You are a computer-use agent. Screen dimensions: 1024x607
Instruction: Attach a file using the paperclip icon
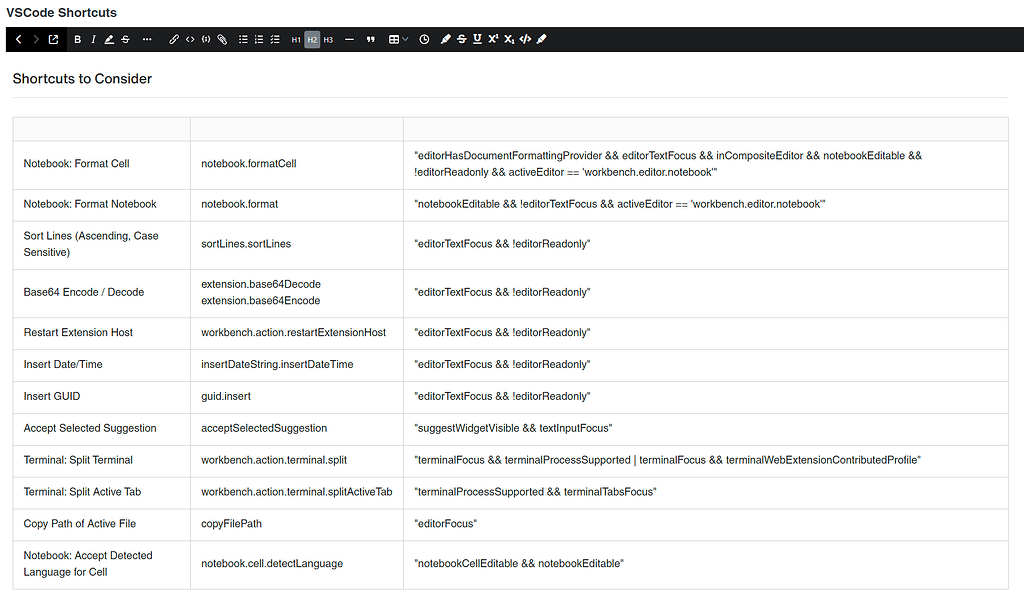(x=222, y=39)
